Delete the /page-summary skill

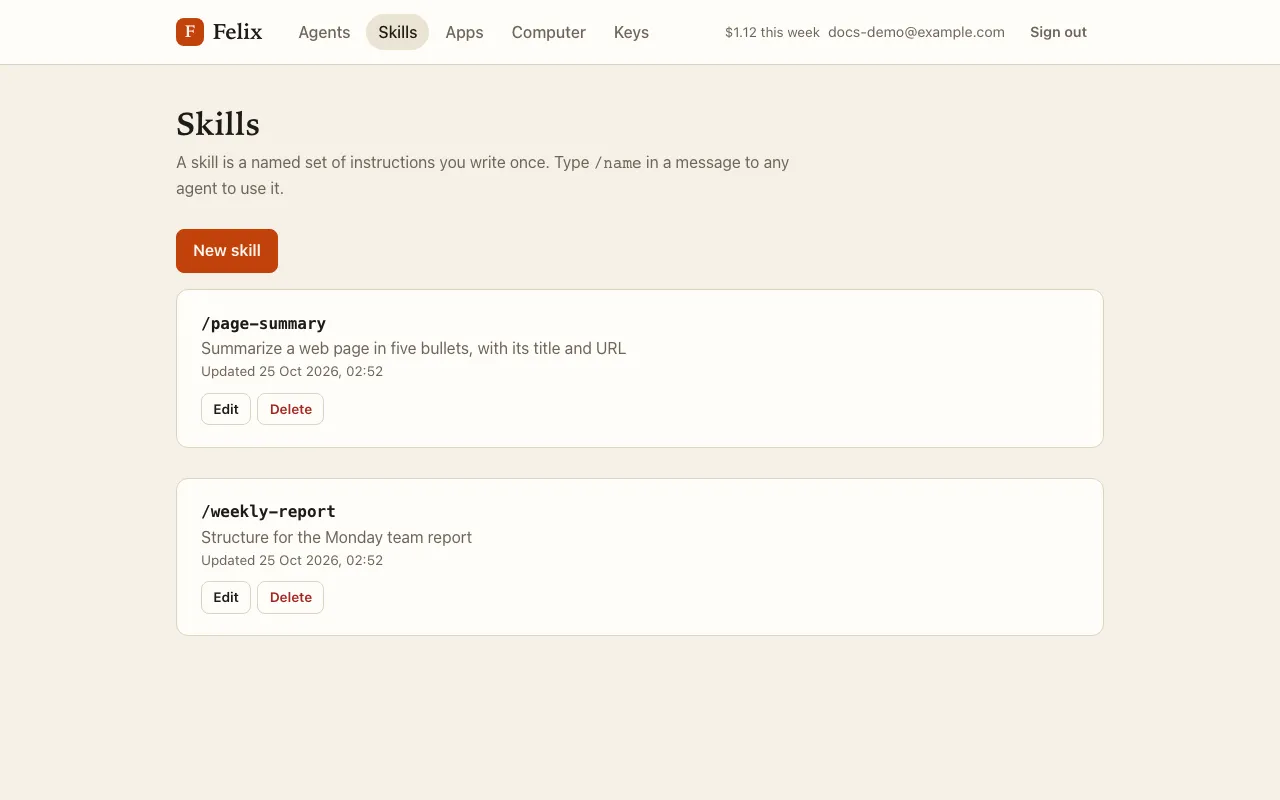point(291,409)
